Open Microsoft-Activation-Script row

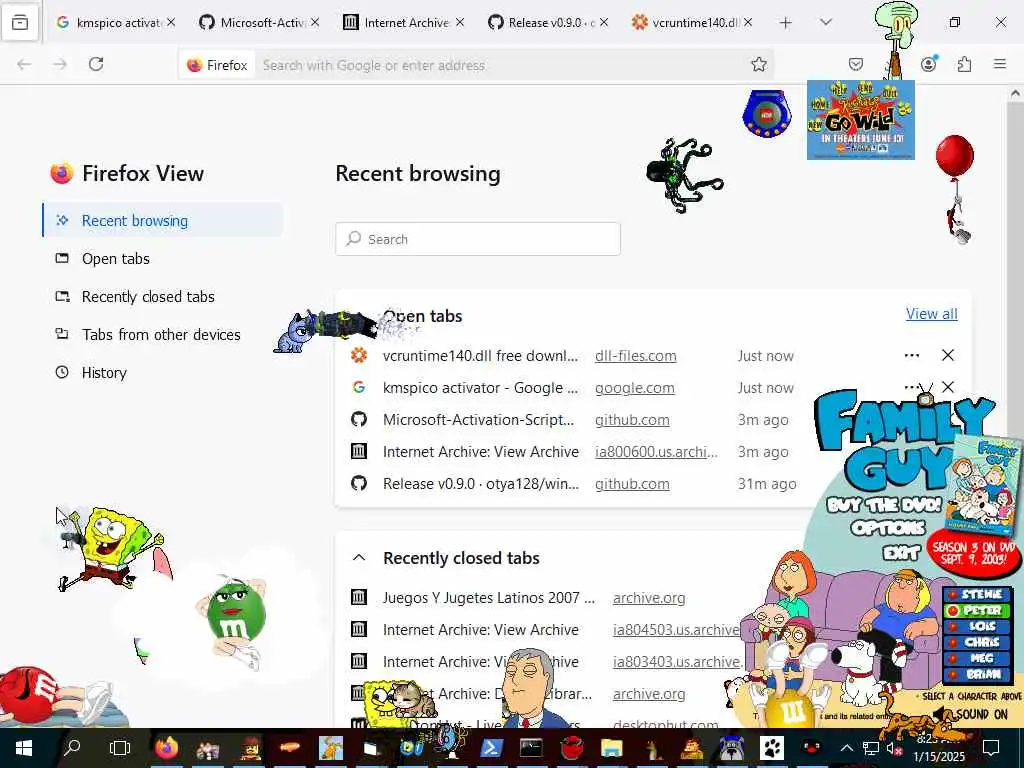tap(479, 420)
